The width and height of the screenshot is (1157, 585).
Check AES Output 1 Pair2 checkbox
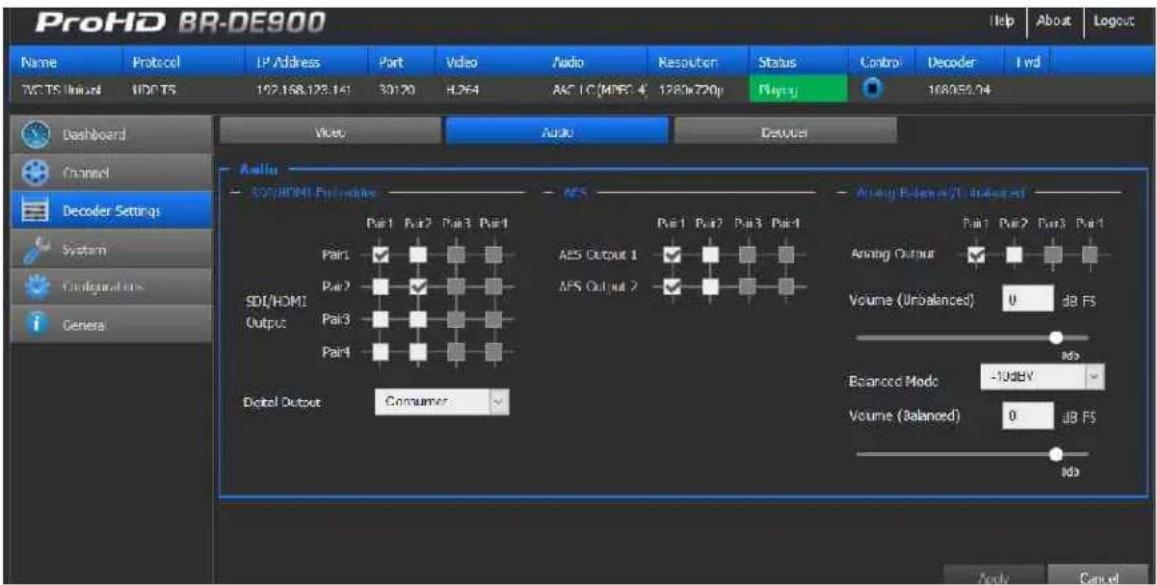click(x=710, y=255)
